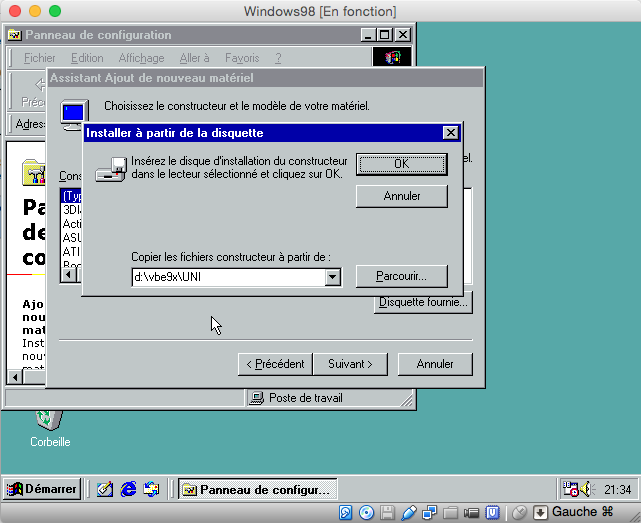This screenshot has width=641, height=523.
Task: Click VirtualBox shared folders status icon
Action: pyautogui.click(x=450, y=512)
